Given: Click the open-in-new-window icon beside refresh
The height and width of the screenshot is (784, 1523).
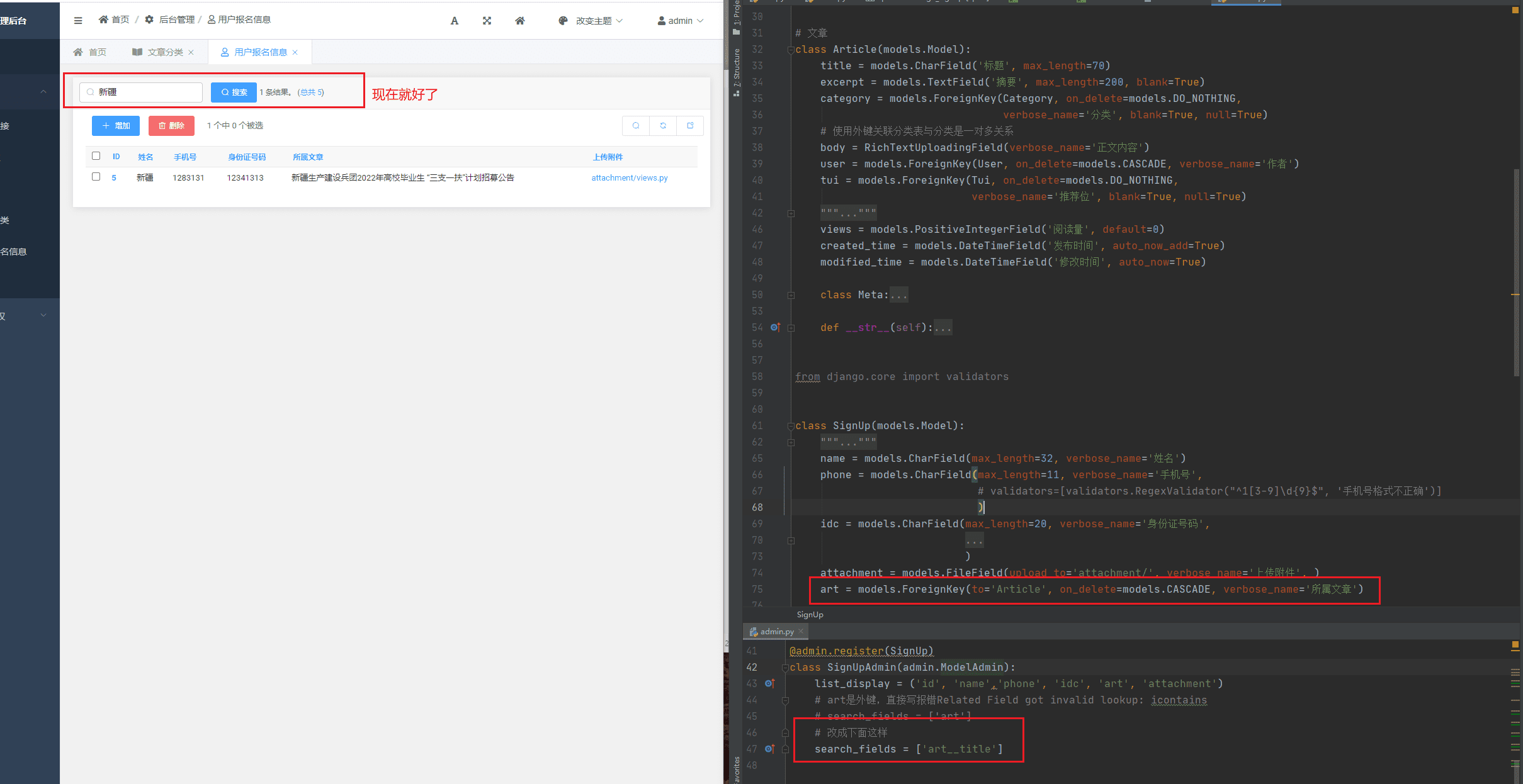Looking at the screenshot, I should coord(690,126).
